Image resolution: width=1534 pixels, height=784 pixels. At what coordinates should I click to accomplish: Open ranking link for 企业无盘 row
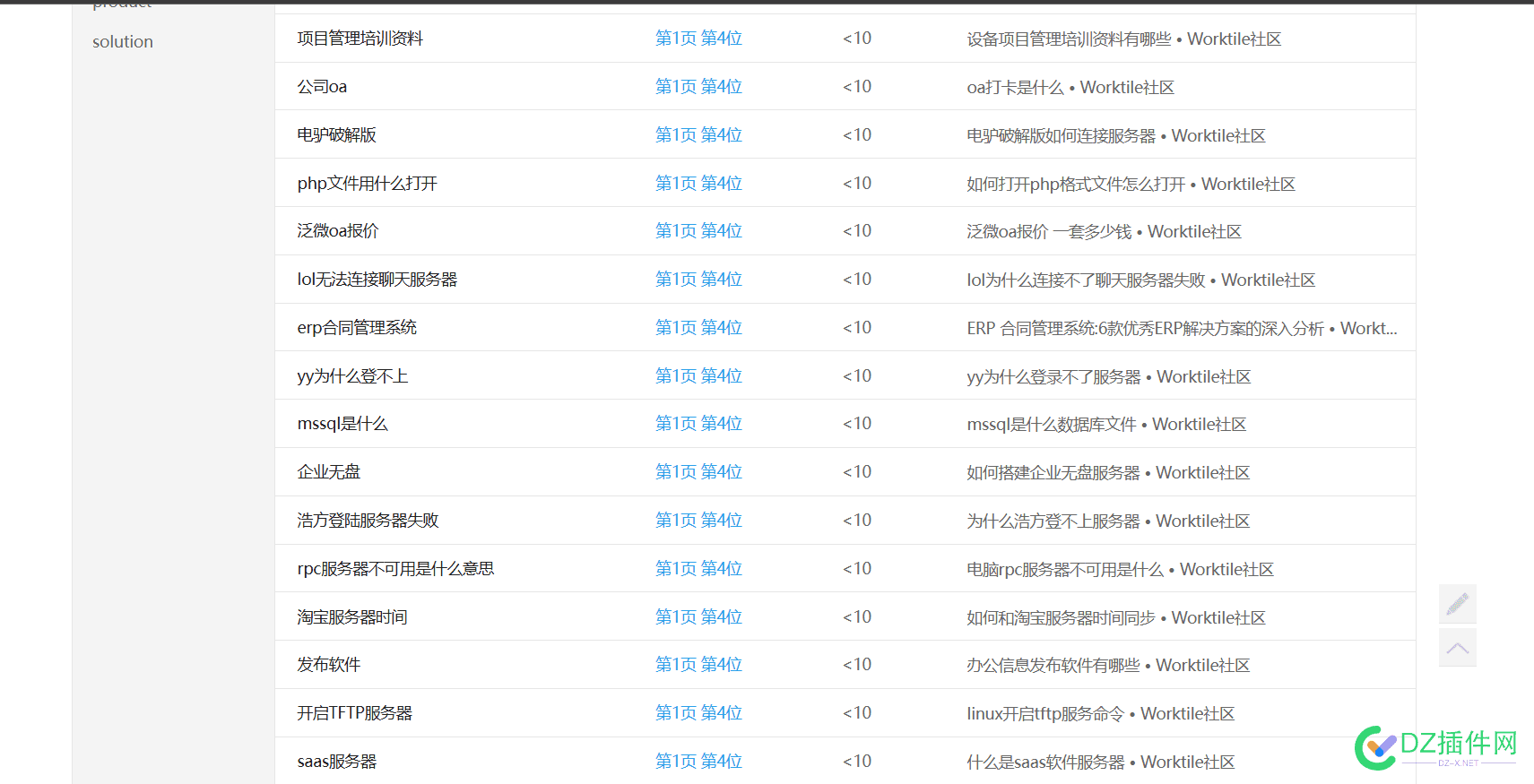click(698, 472)
